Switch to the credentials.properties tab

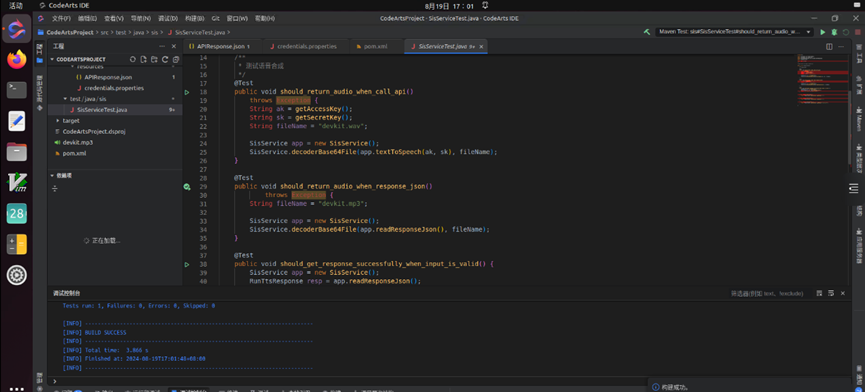pyautogui.click(x=307, y=46)
